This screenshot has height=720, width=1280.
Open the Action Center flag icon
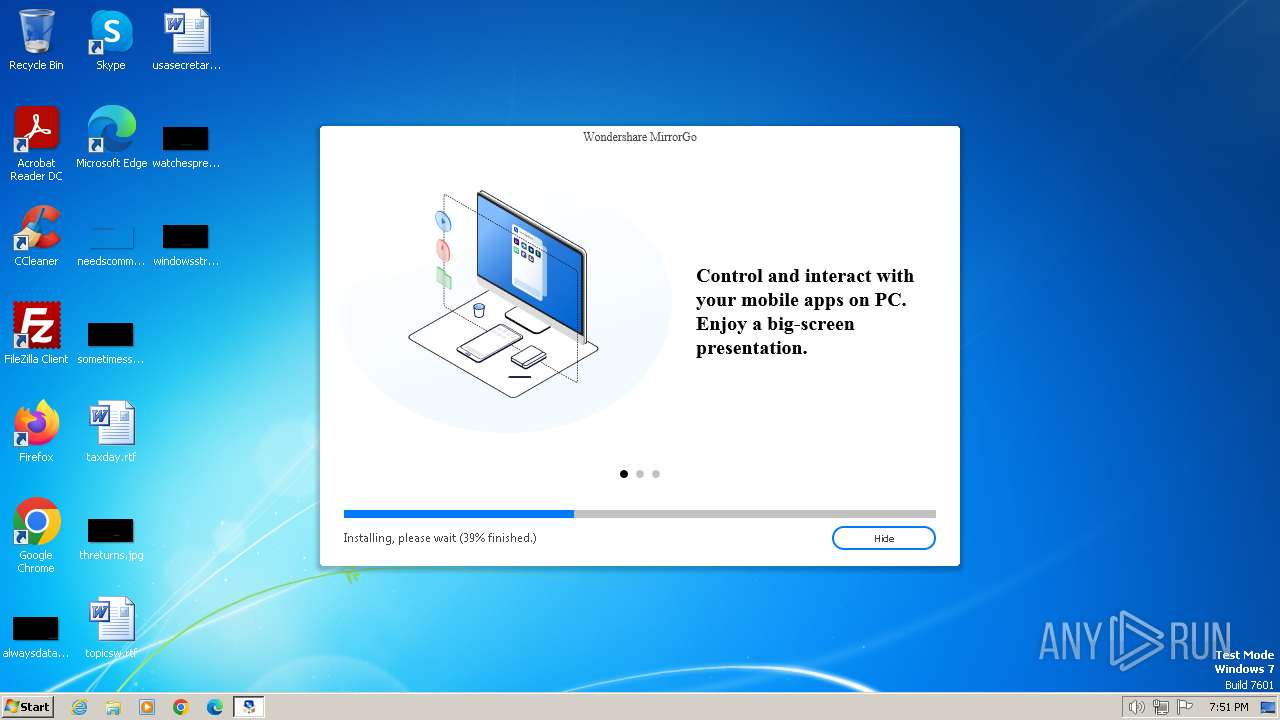click(x=1185, y=707)
